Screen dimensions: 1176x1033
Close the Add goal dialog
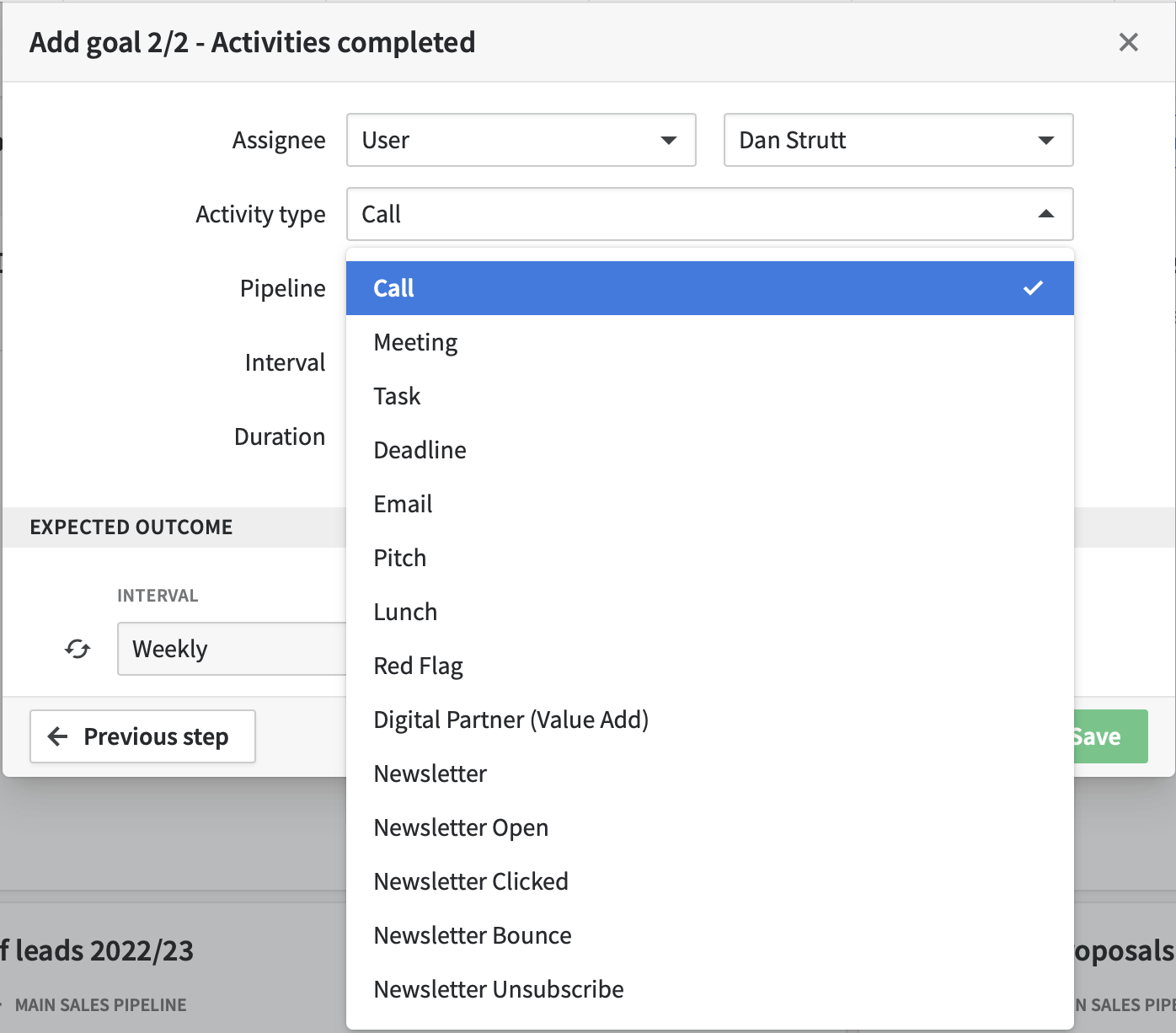[x=1129, y=41]
